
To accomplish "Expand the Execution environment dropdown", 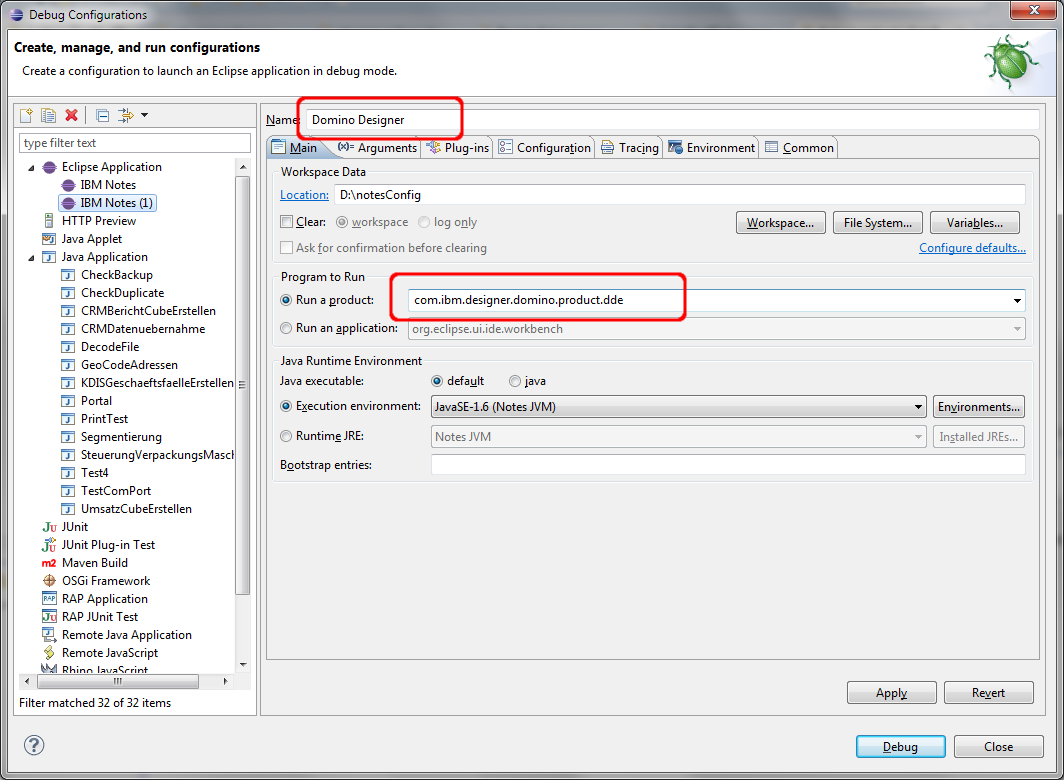I will click(918, 407).
